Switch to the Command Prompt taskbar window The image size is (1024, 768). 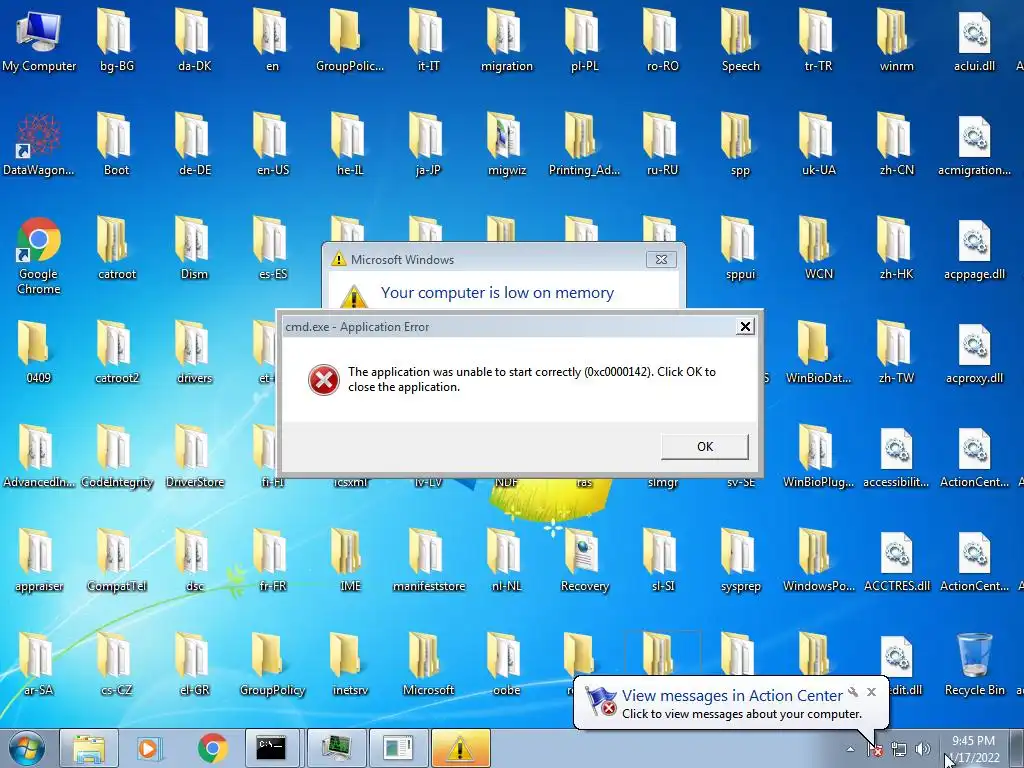coord(272,748)
